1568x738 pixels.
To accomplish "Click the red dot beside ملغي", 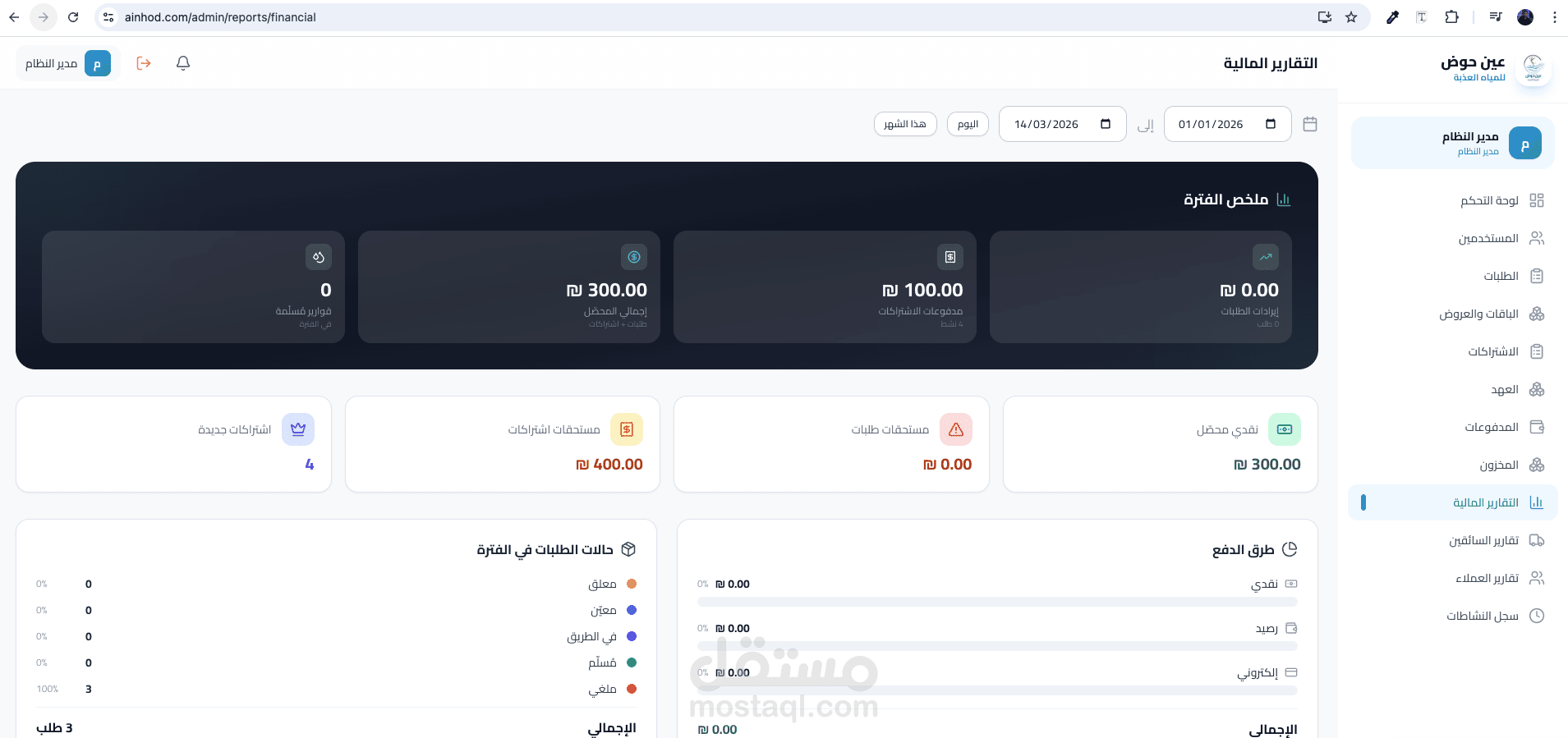I will click(632, 689).
